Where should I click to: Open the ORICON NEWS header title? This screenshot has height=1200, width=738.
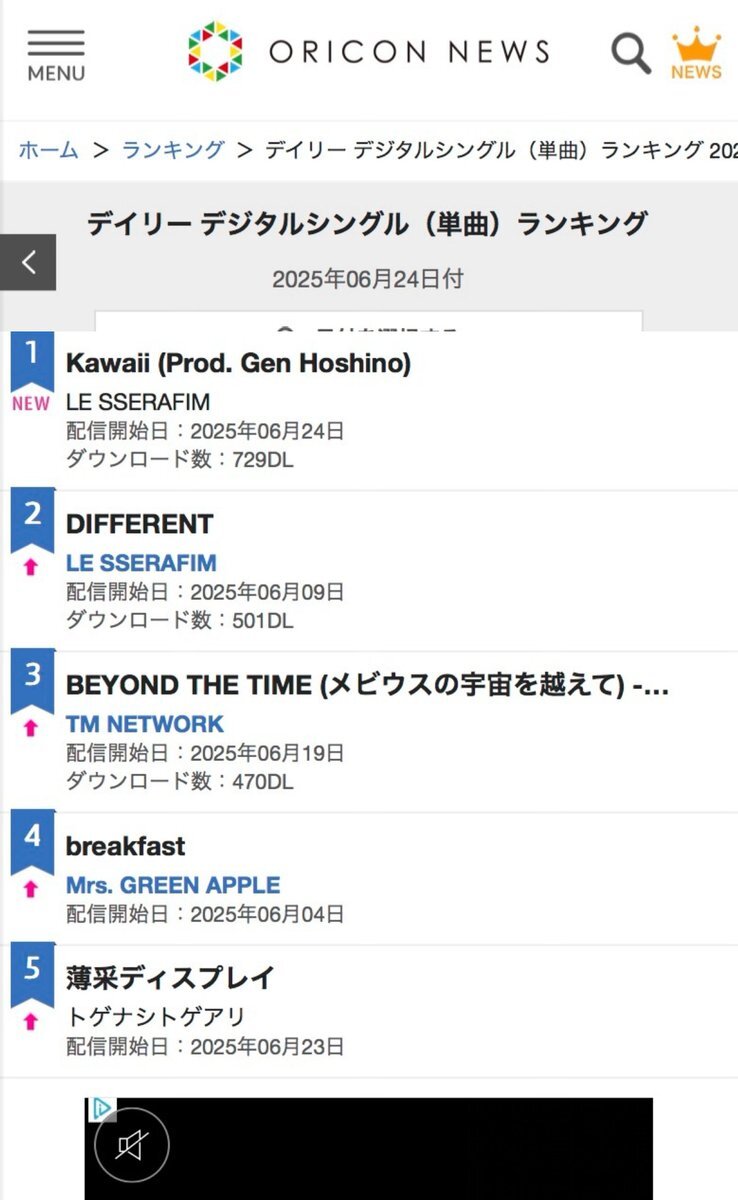[410, 51]
